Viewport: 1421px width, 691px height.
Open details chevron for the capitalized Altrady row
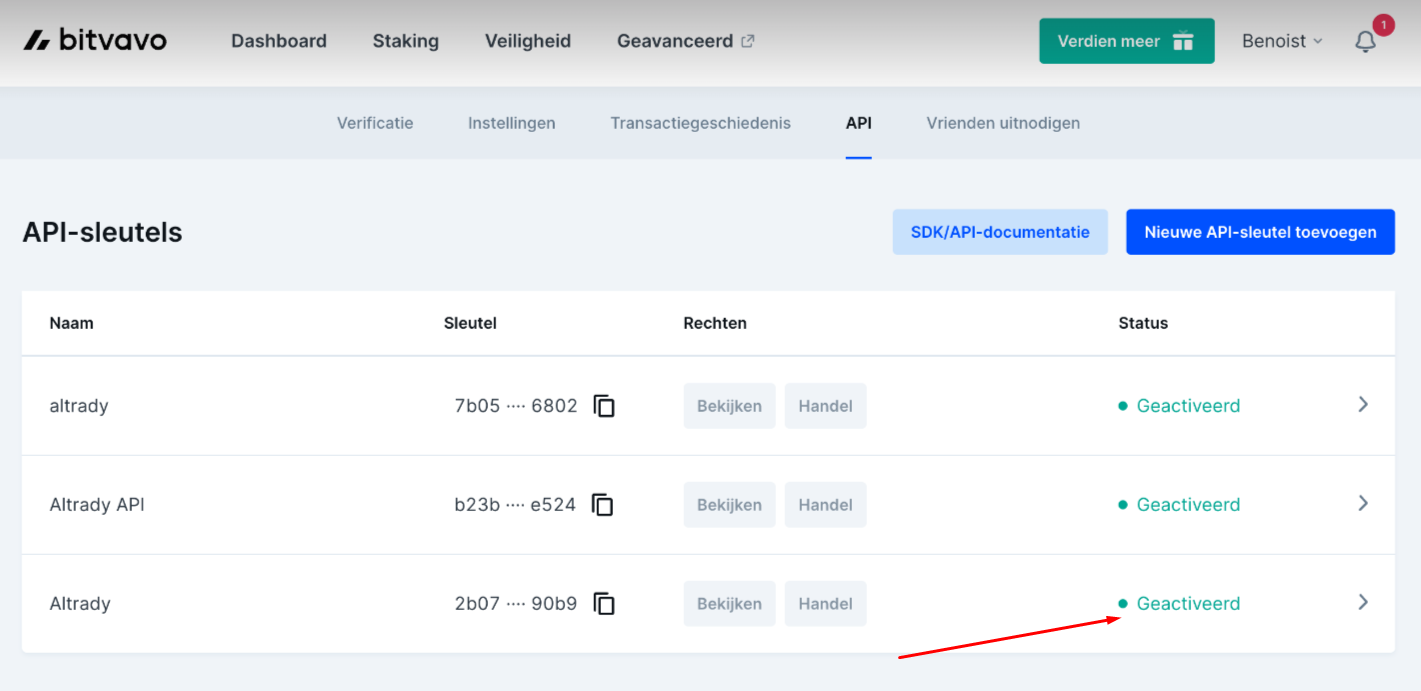[x=1362, y=602]
